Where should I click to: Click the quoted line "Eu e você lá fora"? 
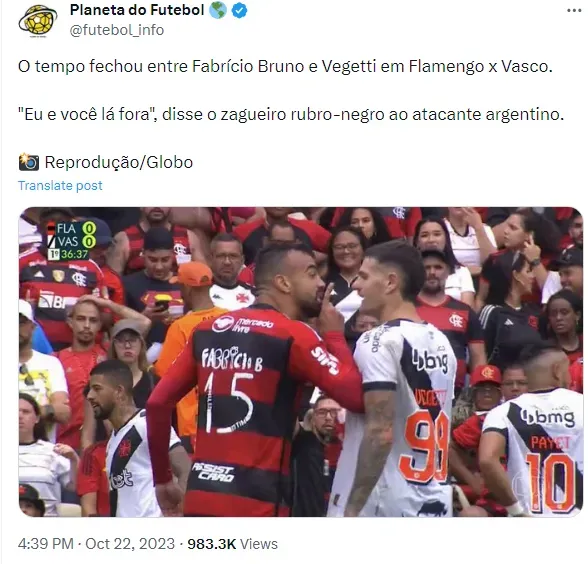click(x=87, y=114)
